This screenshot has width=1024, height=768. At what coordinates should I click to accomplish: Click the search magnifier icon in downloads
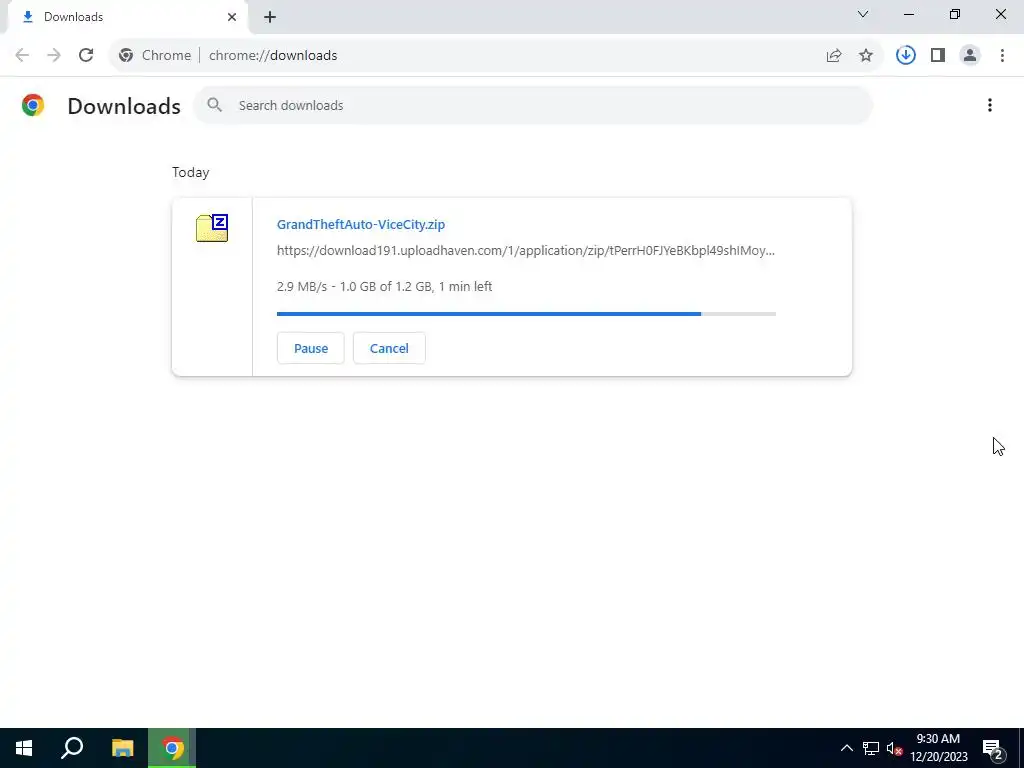click(214, 104)
